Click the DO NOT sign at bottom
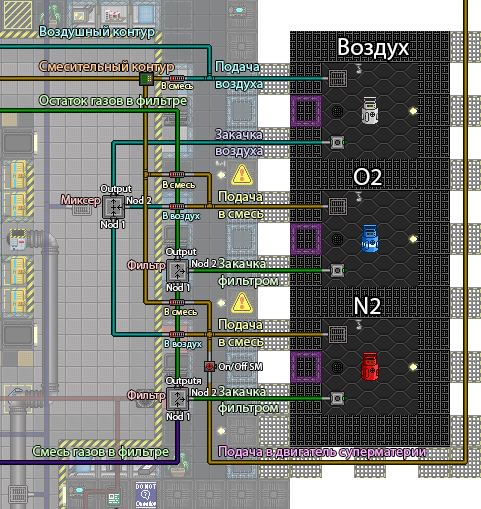This screenshot has width=481, height=509. [146, 495]
